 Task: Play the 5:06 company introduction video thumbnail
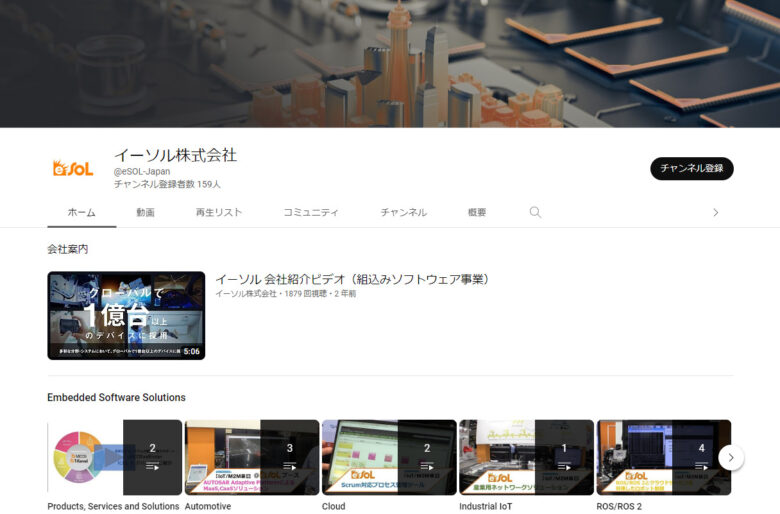coord(126,315)
